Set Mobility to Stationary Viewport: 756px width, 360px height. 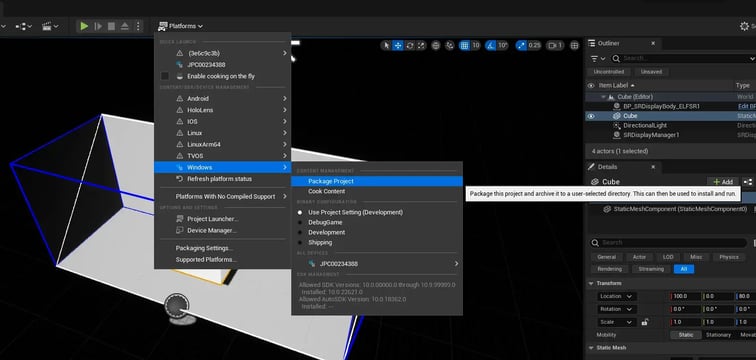(718, 334)
